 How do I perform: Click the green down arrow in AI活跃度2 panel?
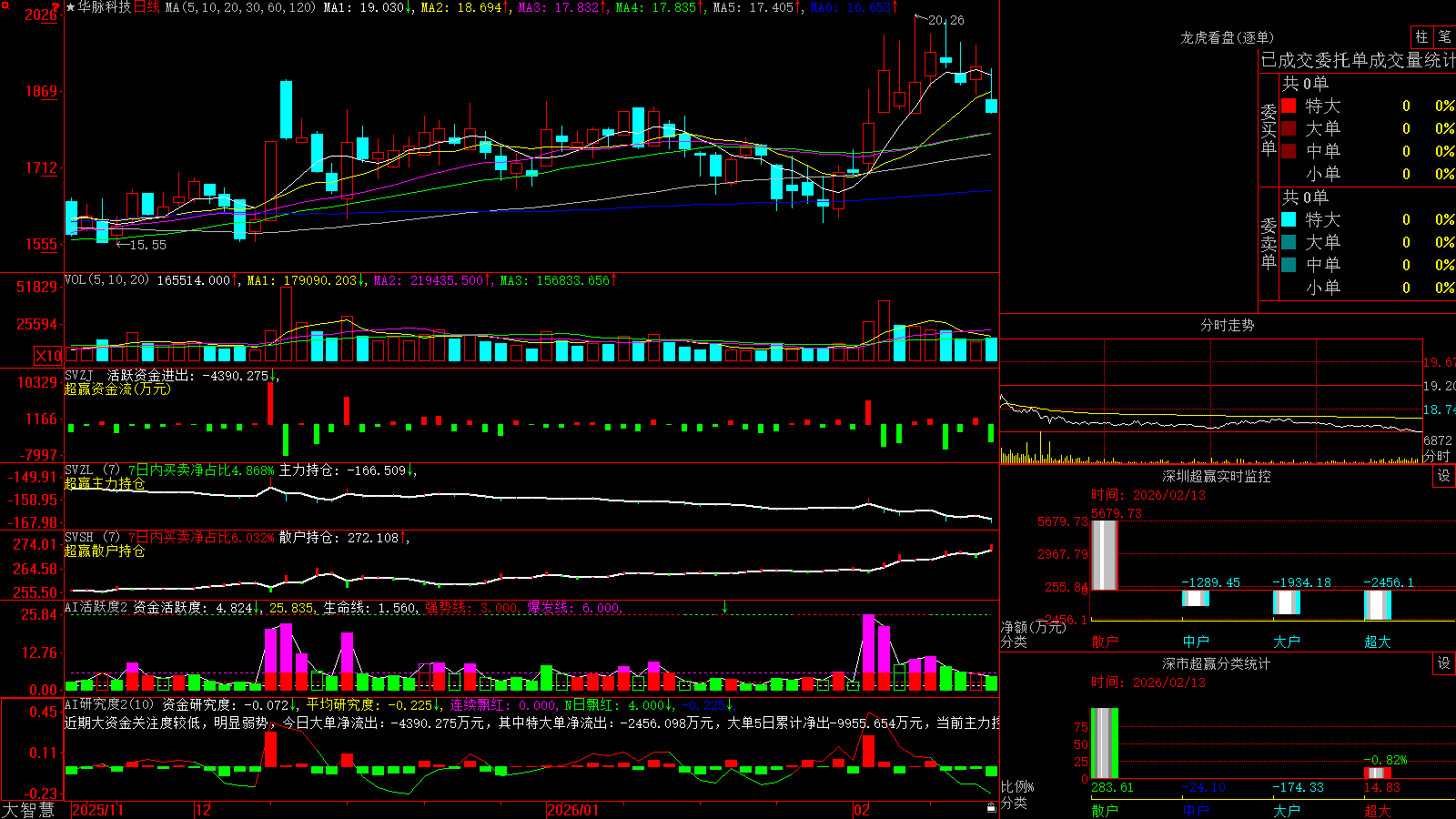724,606
